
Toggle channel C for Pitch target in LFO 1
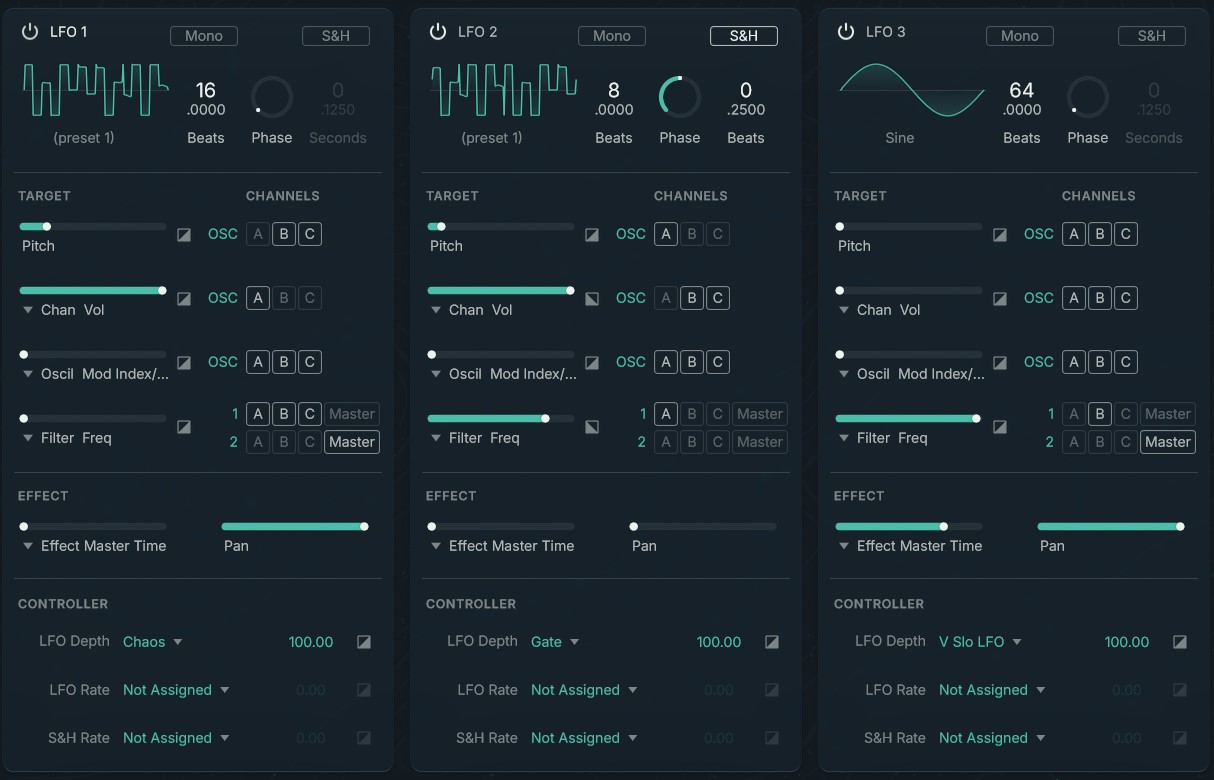point(309,233)
